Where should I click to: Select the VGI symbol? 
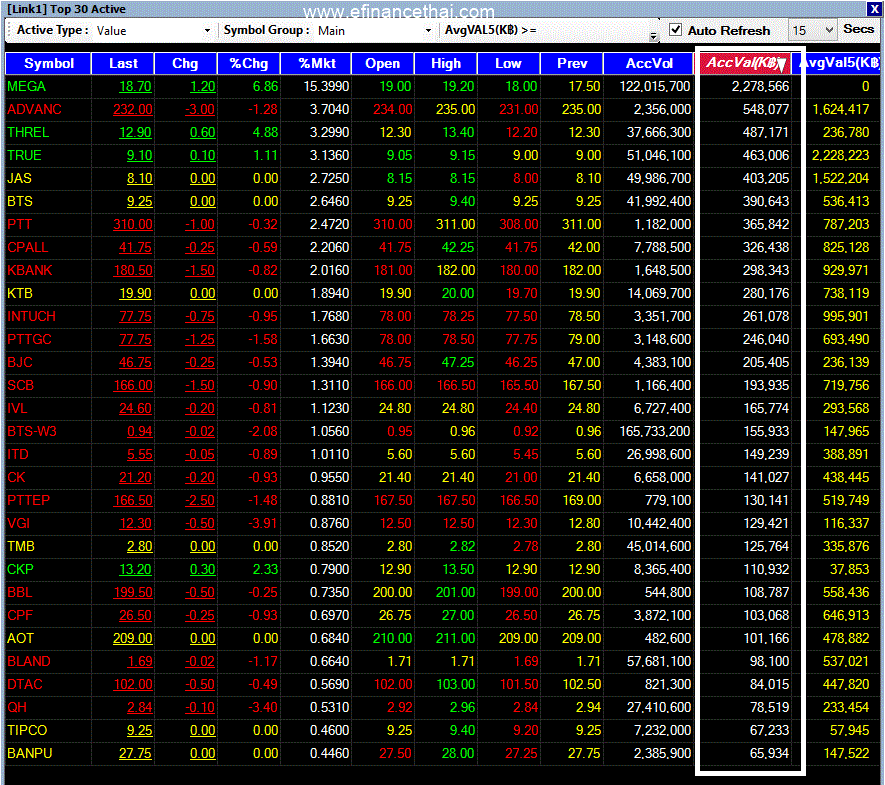tap(18, 524)
